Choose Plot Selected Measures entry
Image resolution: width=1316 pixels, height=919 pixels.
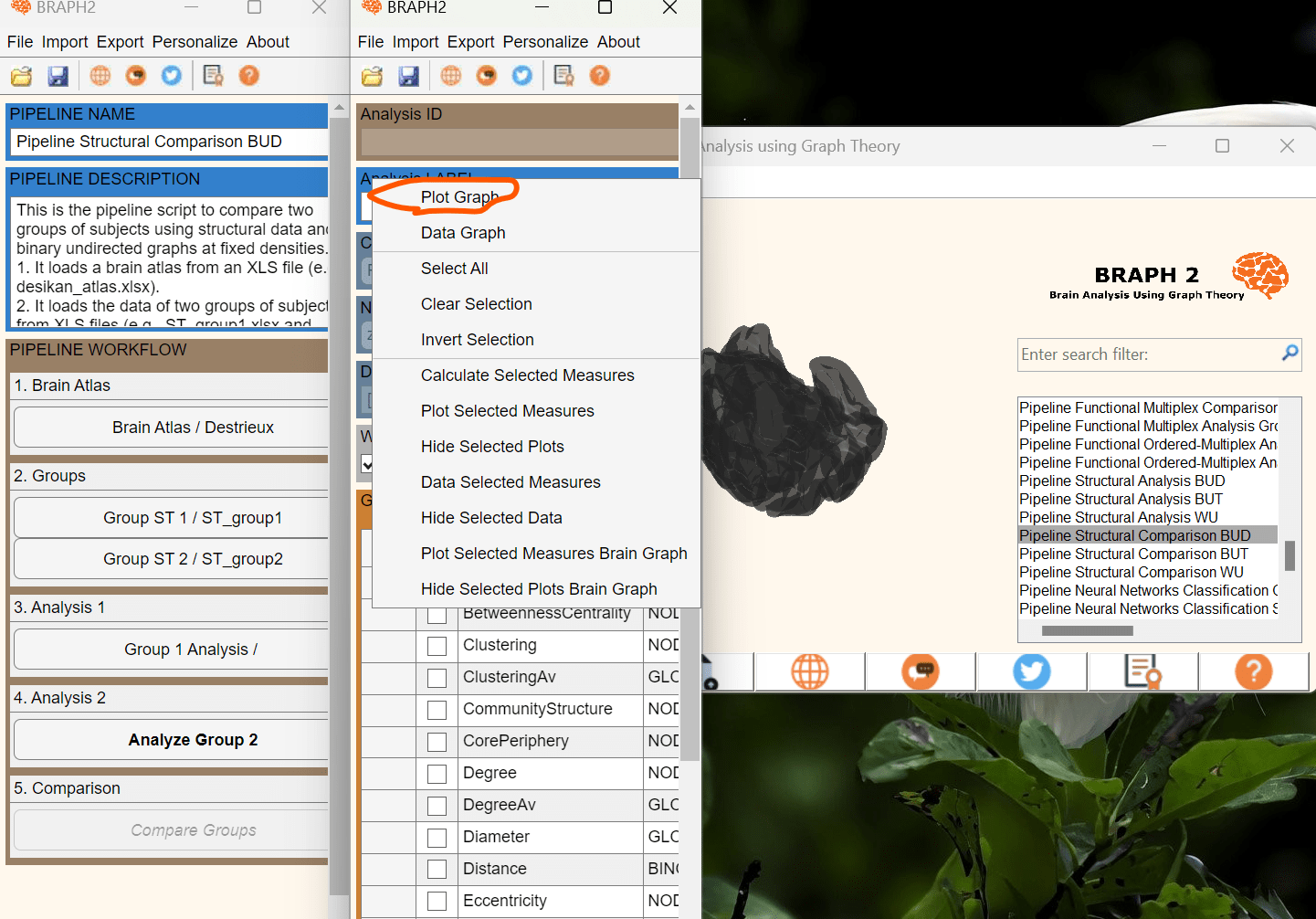(x=536, y=411)
